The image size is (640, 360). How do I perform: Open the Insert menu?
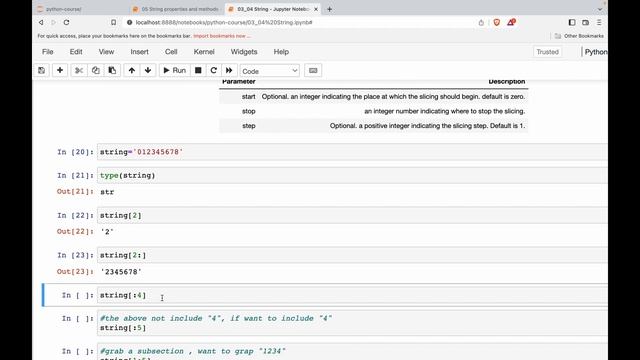point(139,52)
